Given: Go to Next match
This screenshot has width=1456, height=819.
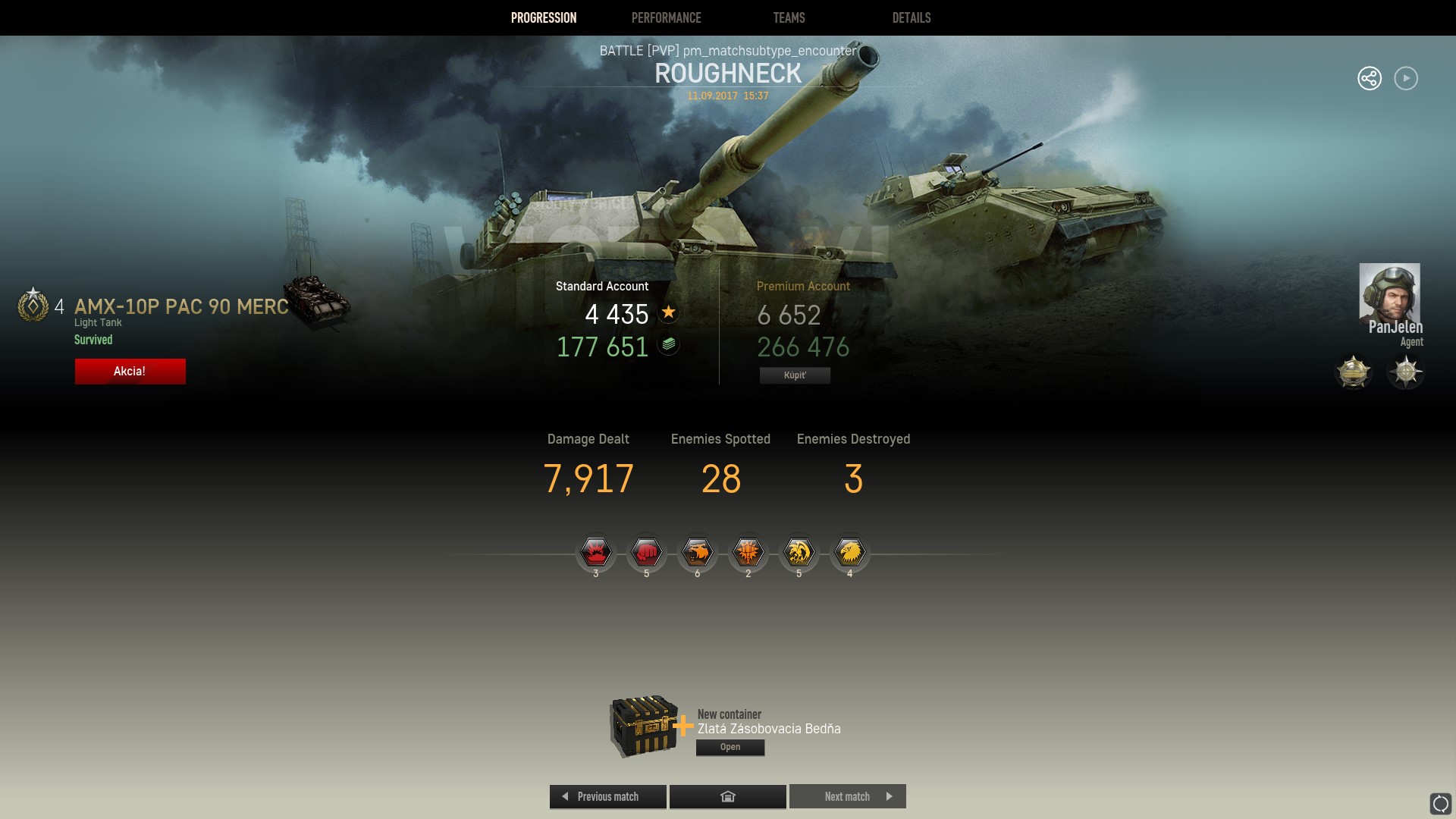Looking at the screenshot, I should 848,796.
